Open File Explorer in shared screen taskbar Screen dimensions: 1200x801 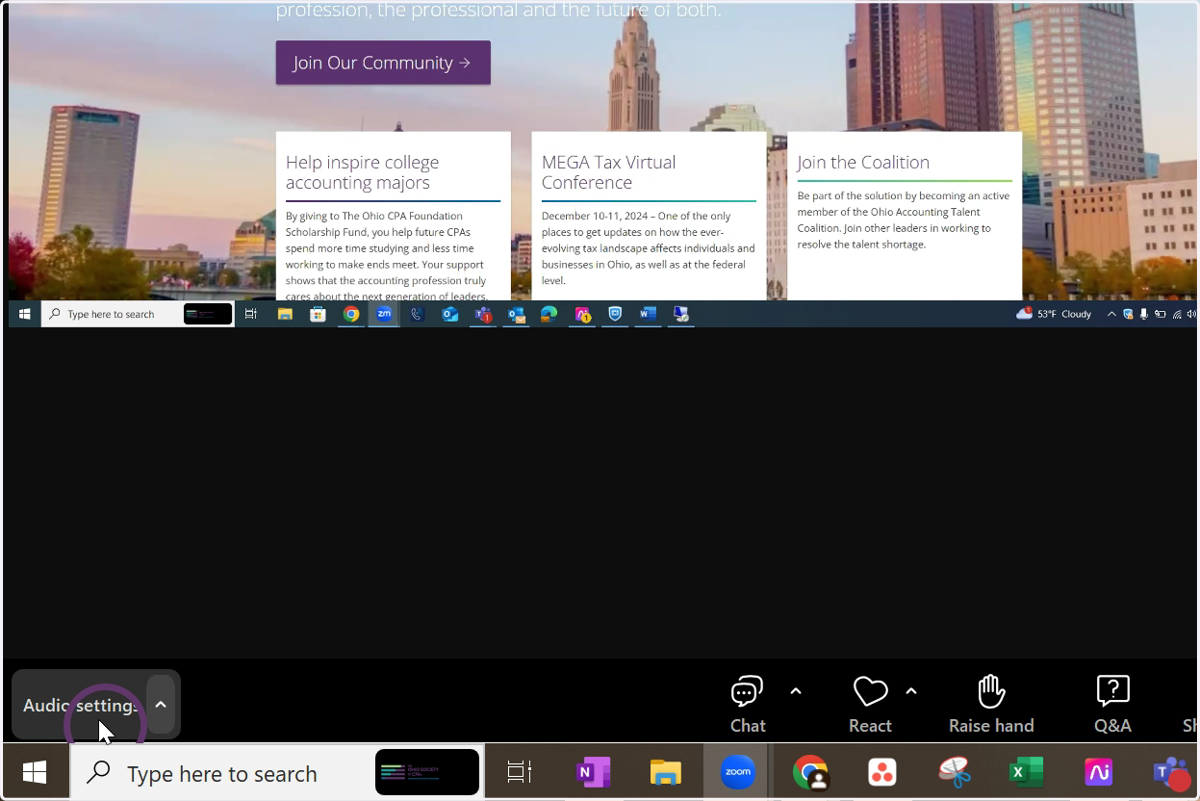tap(285, 314)
